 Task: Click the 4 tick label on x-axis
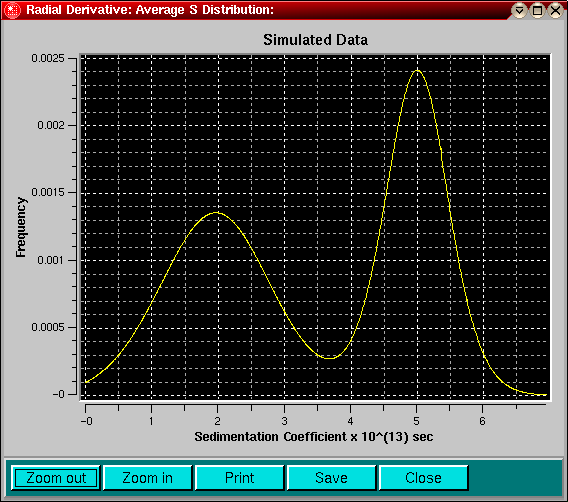coord(350,421)
